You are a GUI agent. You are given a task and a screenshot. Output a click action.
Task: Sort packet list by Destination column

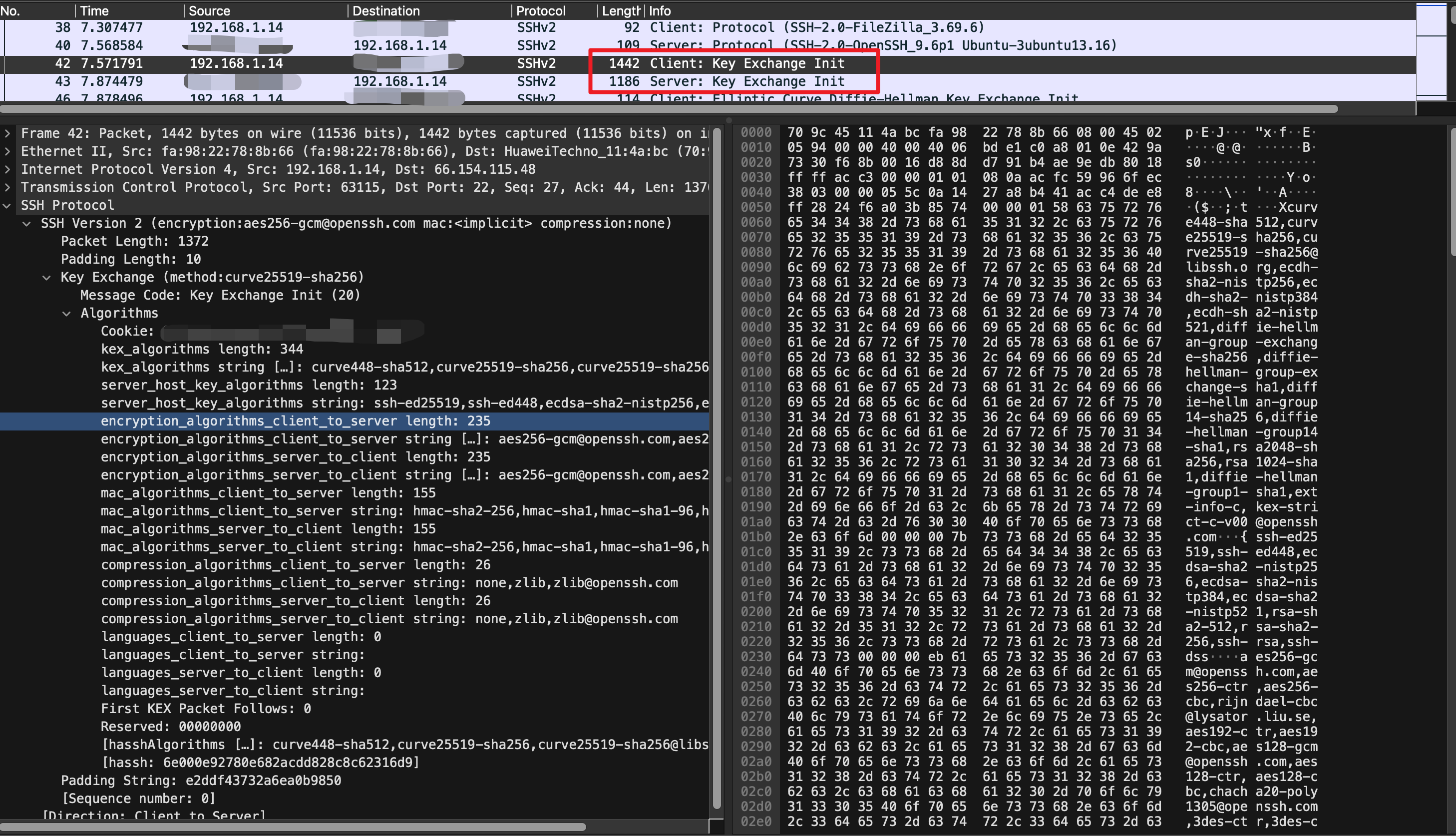[429, 10]
